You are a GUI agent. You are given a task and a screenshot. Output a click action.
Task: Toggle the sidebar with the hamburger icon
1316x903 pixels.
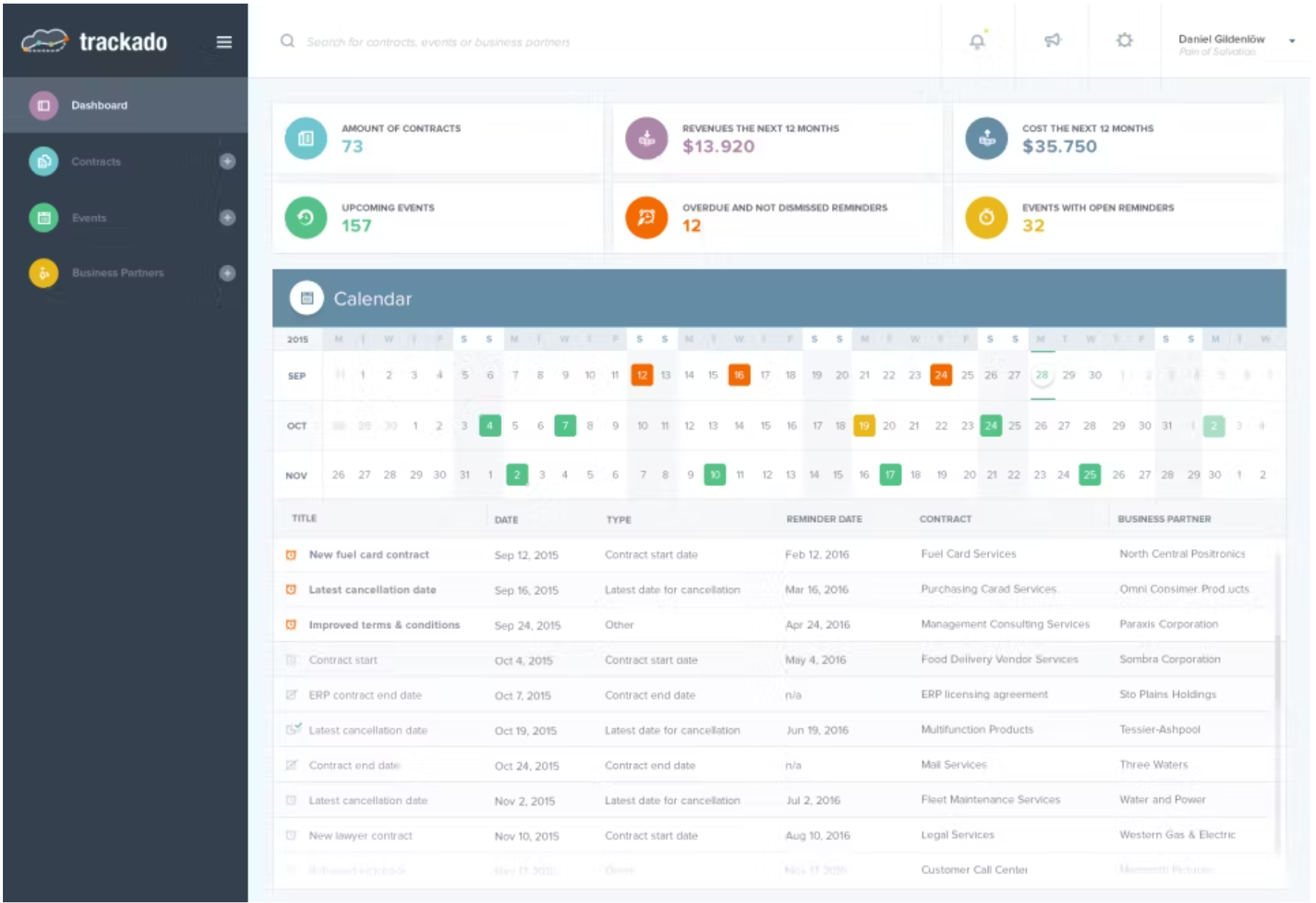tap(224, 41)
